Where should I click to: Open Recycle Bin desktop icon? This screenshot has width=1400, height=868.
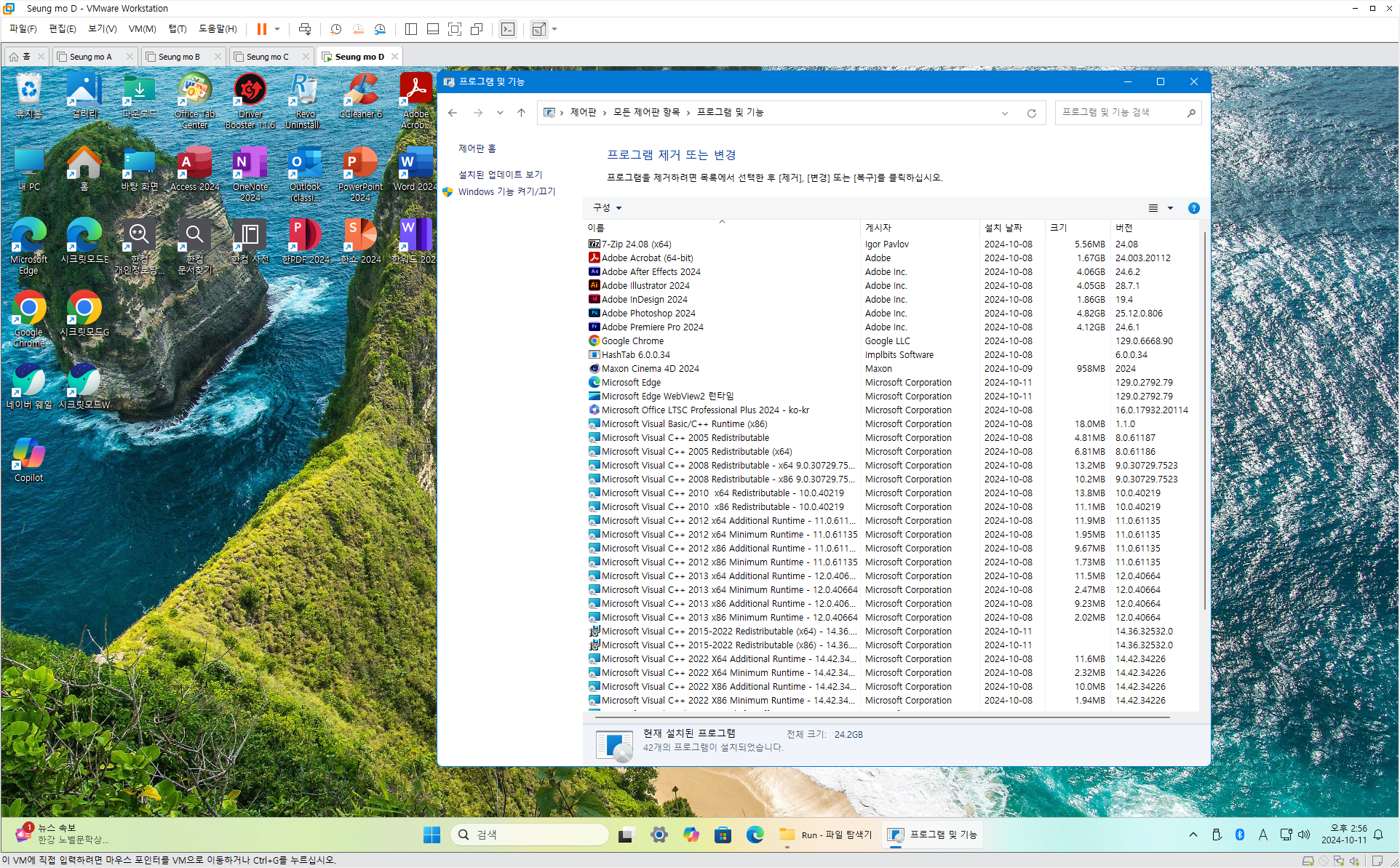pos(29,96)
